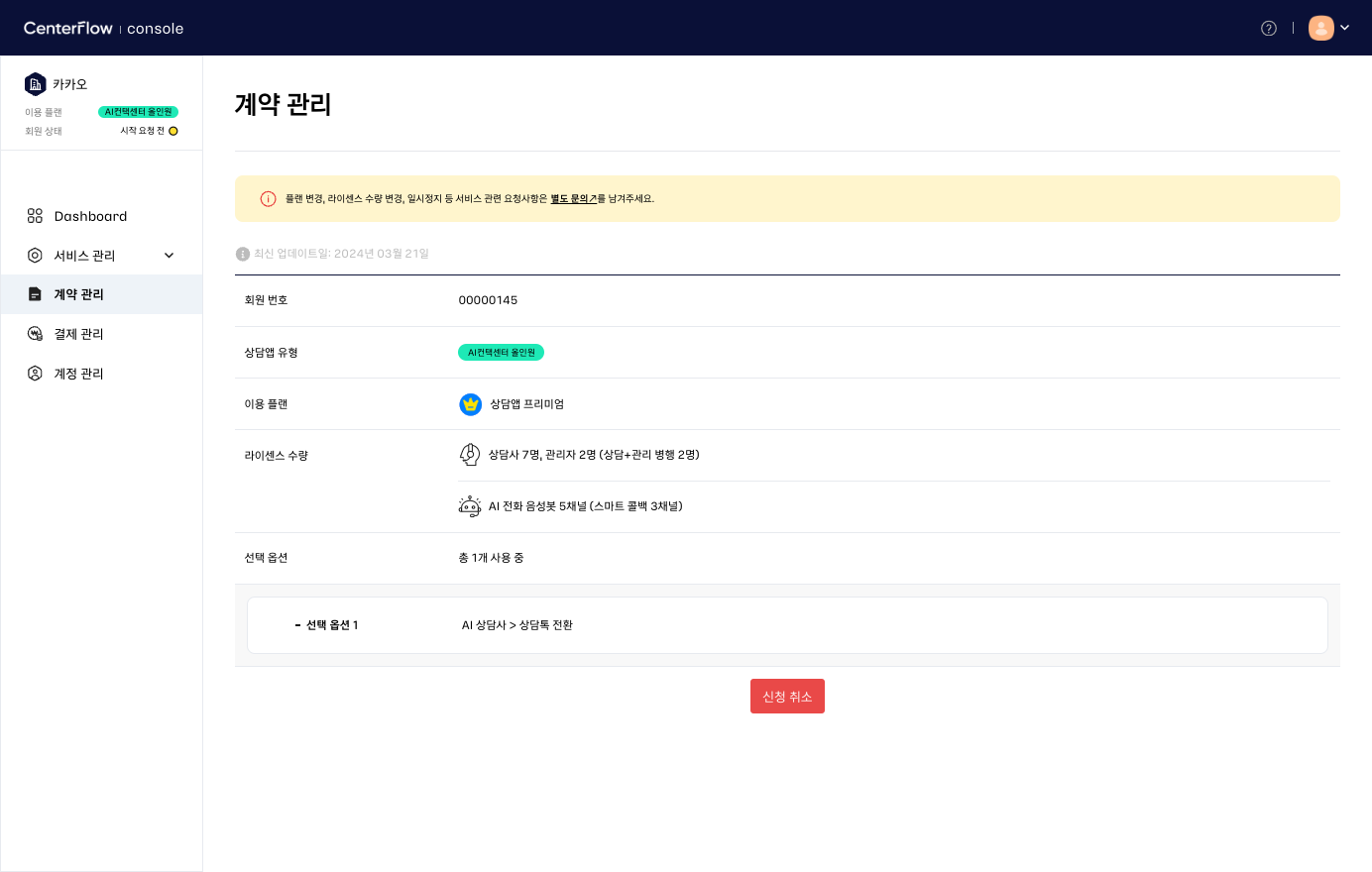Image resolution: width=1372 pixels, height=872 pixels.
Task: Click the CenterFlow console logo
Action: coord(104,28)
